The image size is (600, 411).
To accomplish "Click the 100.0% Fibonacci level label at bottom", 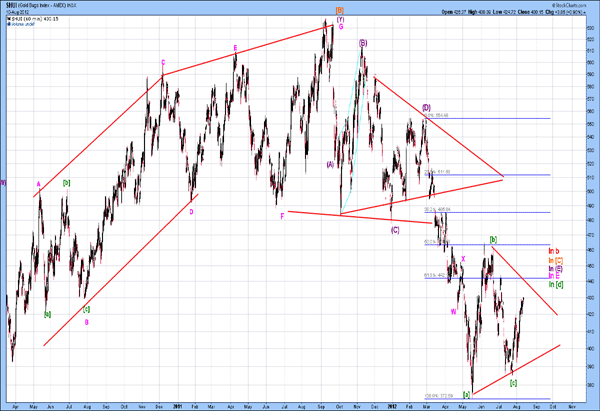I will pos(439,396).
